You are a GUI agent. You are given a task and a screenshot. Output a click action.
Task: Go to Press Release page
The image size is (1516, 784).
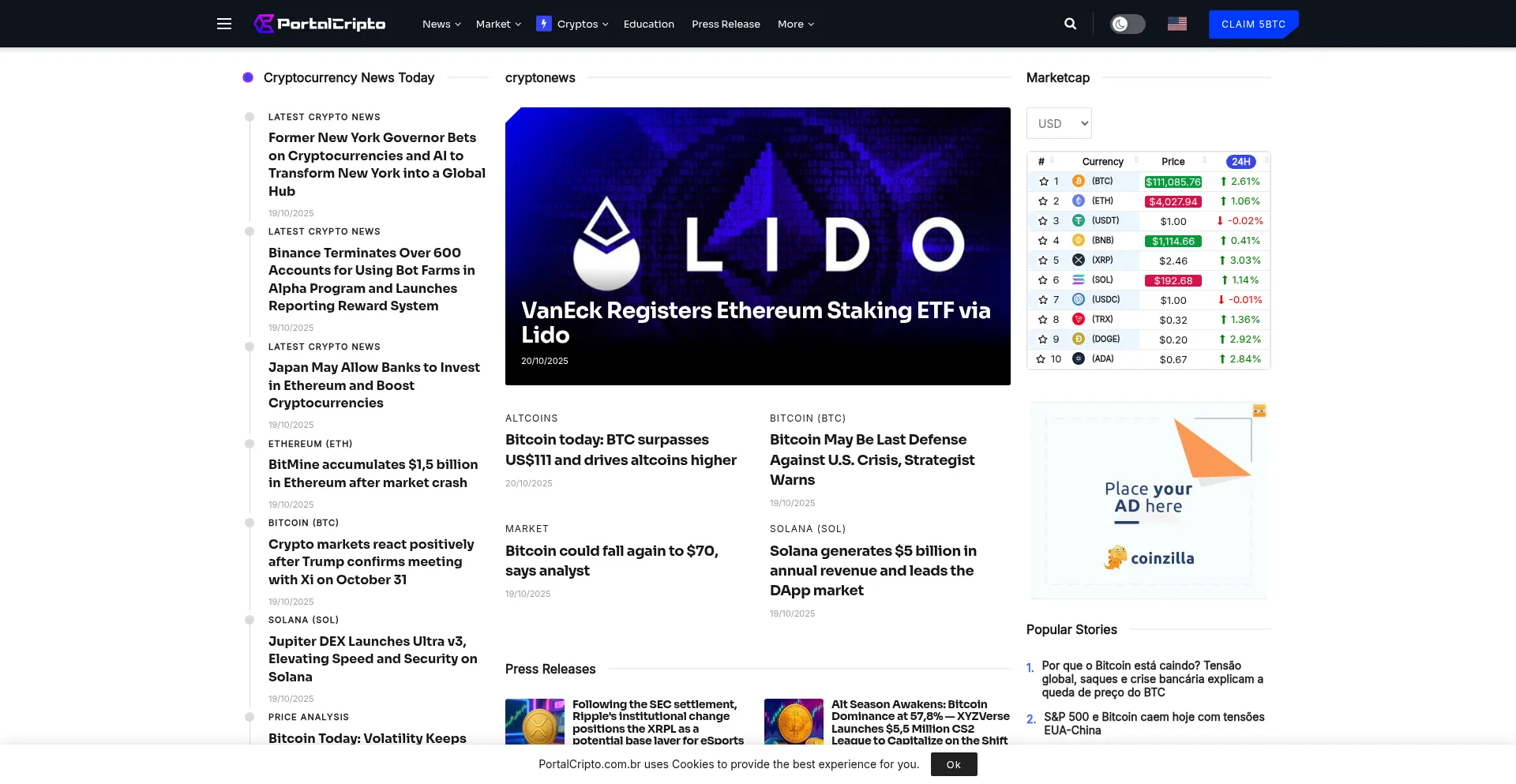726,24
